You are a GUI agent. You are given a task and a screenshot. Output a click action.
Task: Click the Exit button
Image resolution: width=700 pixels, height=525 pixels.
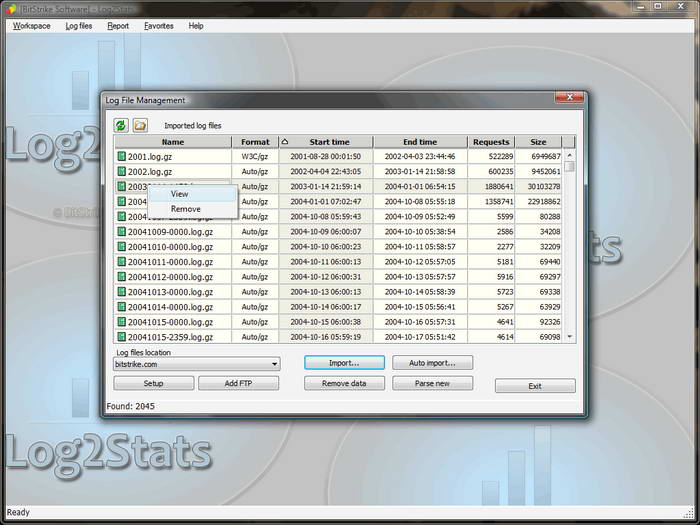click(535, 386)
